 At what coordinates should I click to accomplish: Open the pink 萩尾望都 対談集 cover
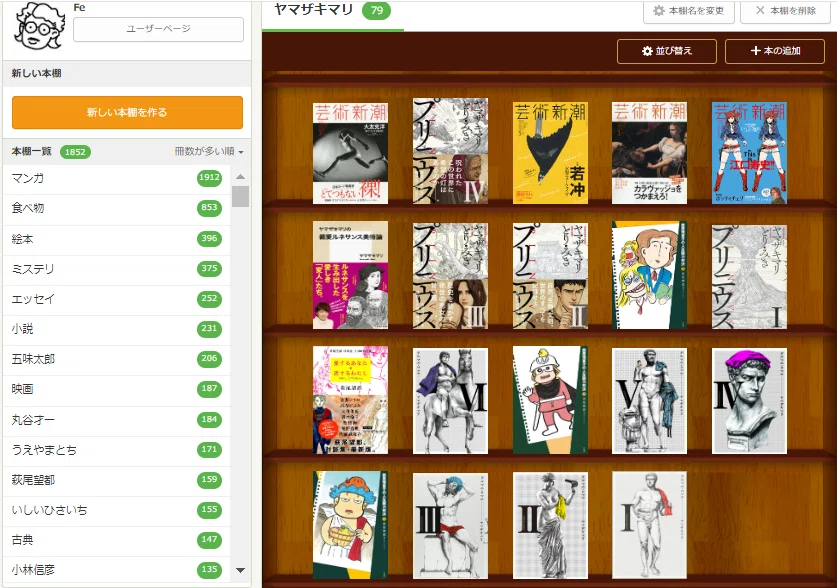tap(350, 400)
